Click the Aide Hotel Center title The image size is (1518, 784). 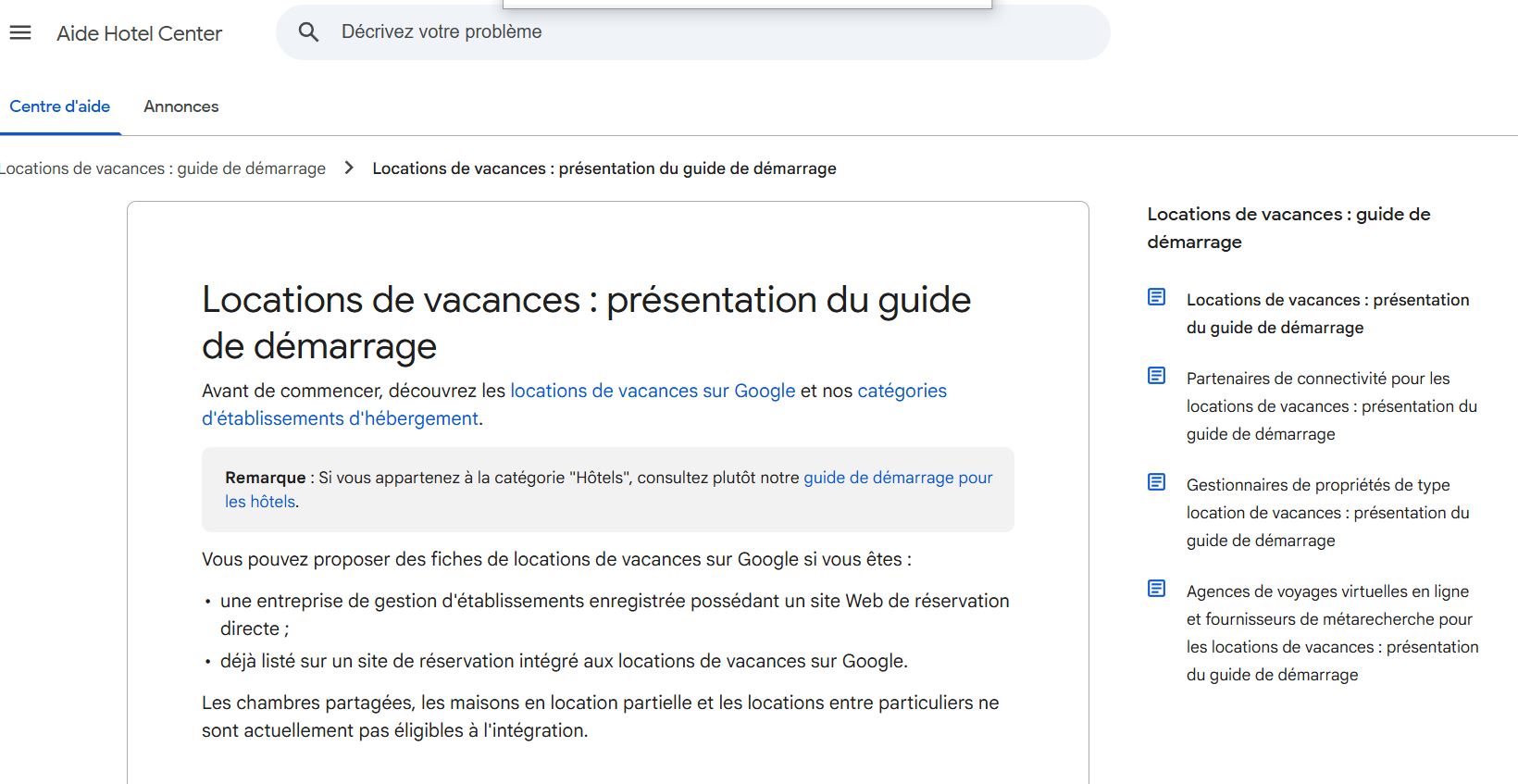pyautogui.click(x=140, y=33)
